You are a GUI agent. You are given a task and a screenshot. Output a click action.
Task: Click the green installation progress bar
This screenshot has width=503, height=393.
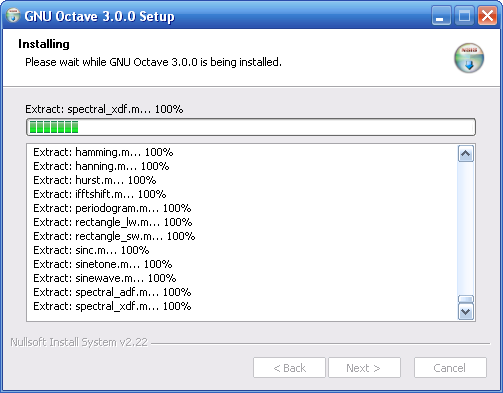click(x=251, y=127)
